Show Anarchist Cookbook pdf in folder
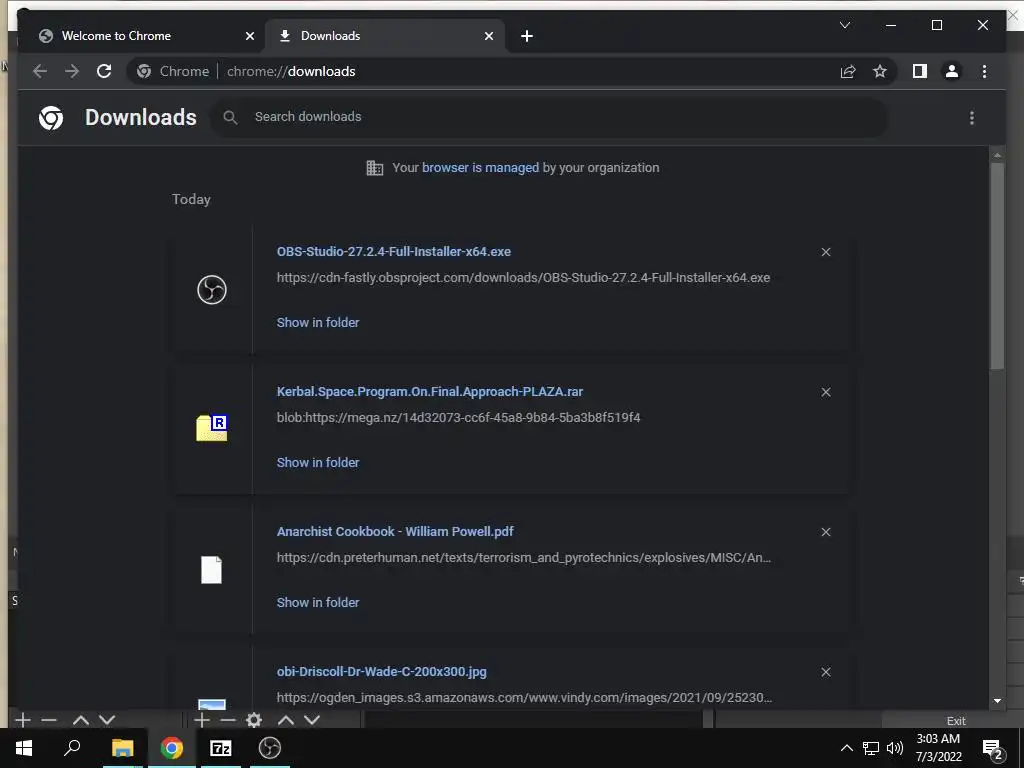The image size is (1024, 768). click(318, 602)
